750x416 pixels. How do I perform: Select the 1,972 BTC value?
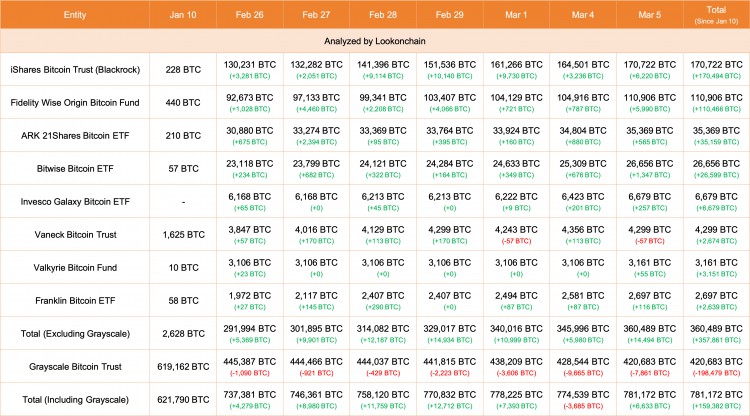click(x=250, y=296)
